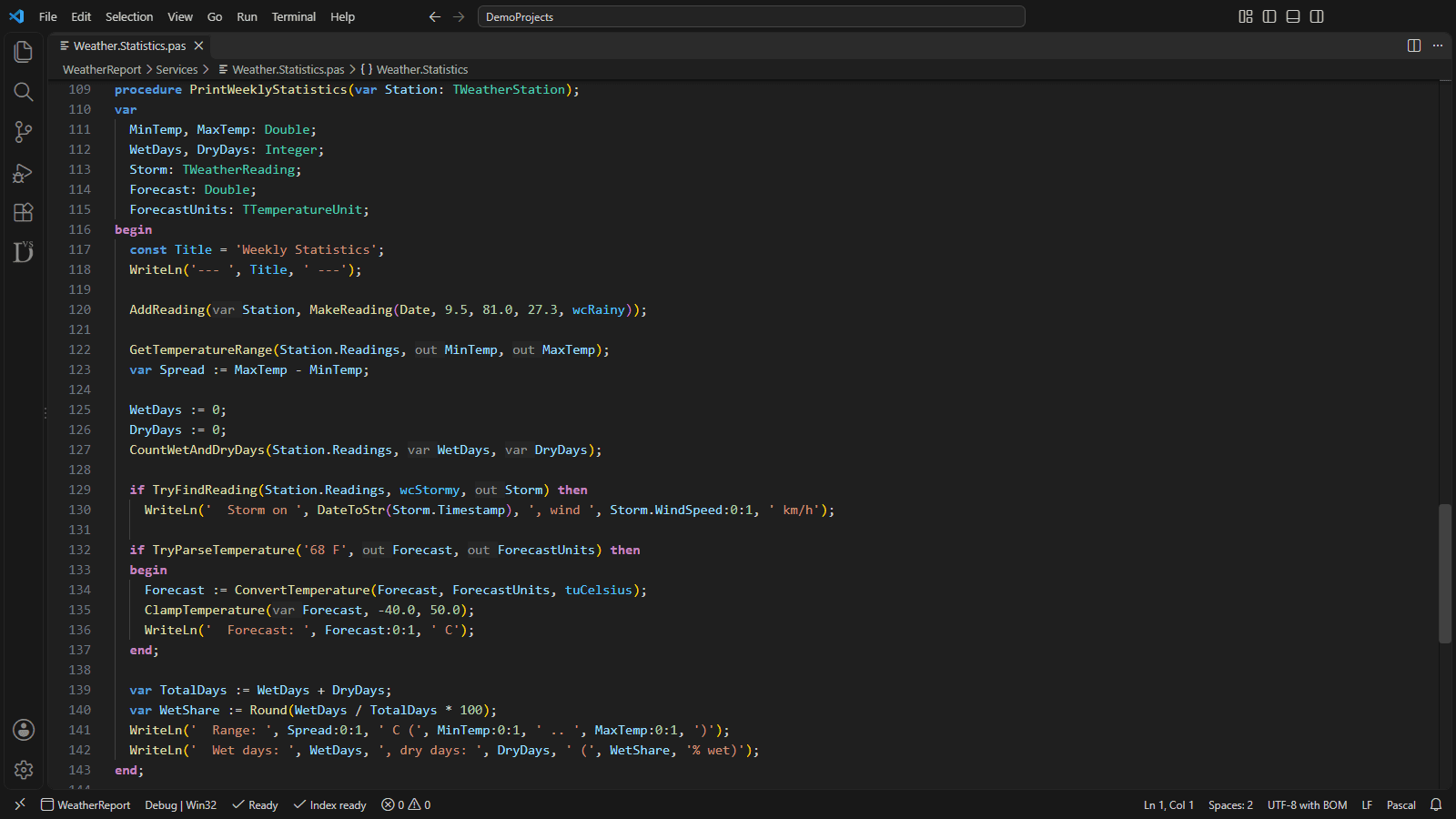
Task: Toggle the bottom Panel visibility
Action: click(x=1293, y=16)
